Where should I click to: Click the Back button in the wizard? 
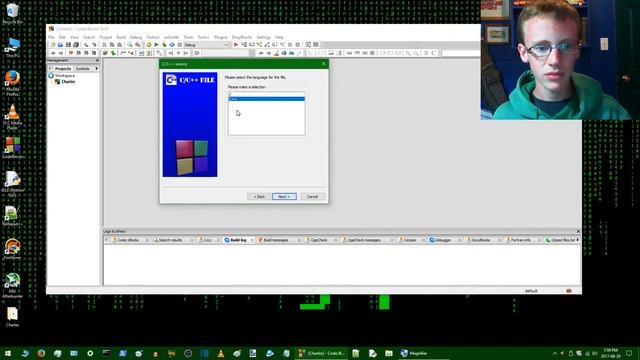[259, 197]
